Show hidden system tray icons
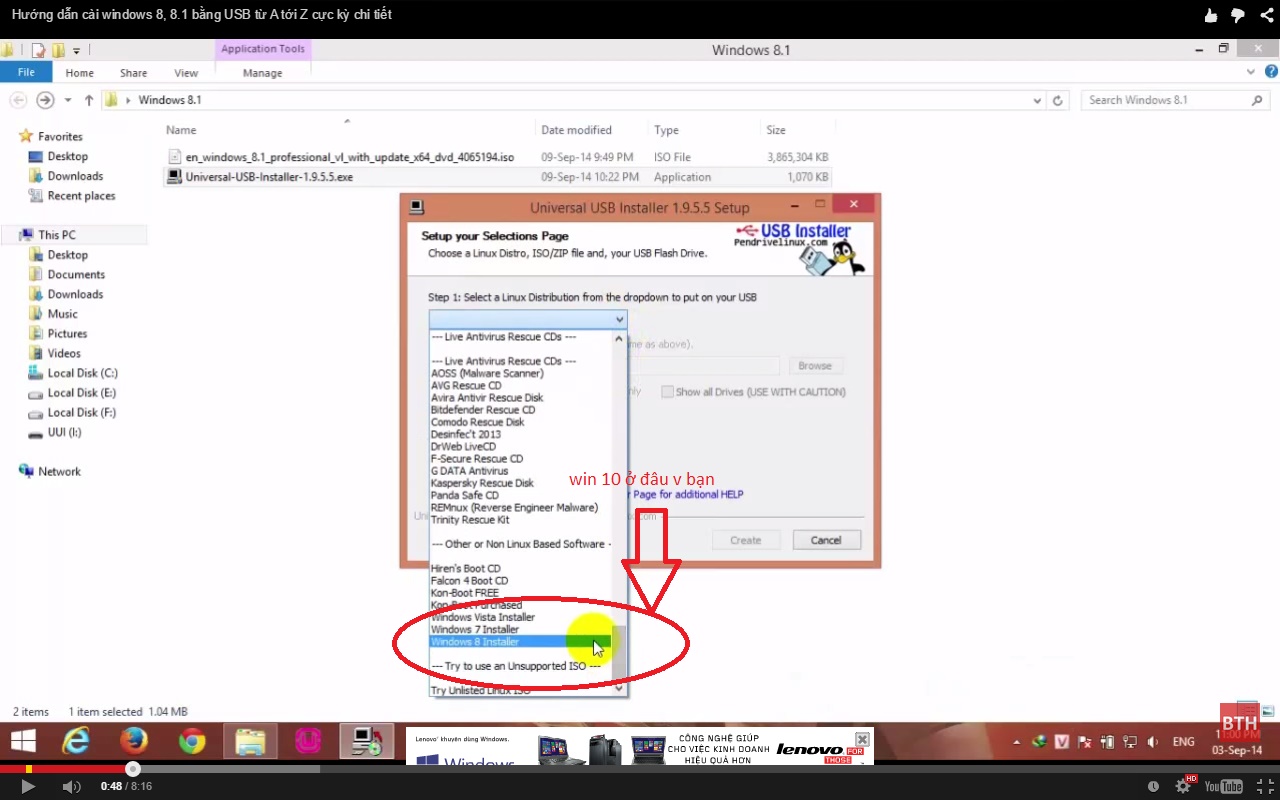Image resolution: width=1280 pixels, height=800 pixels. click(1019, 742)
